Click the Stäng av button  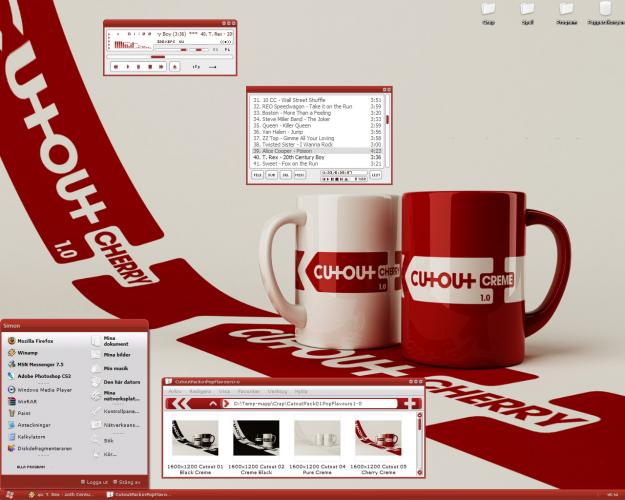click(129, 481)
